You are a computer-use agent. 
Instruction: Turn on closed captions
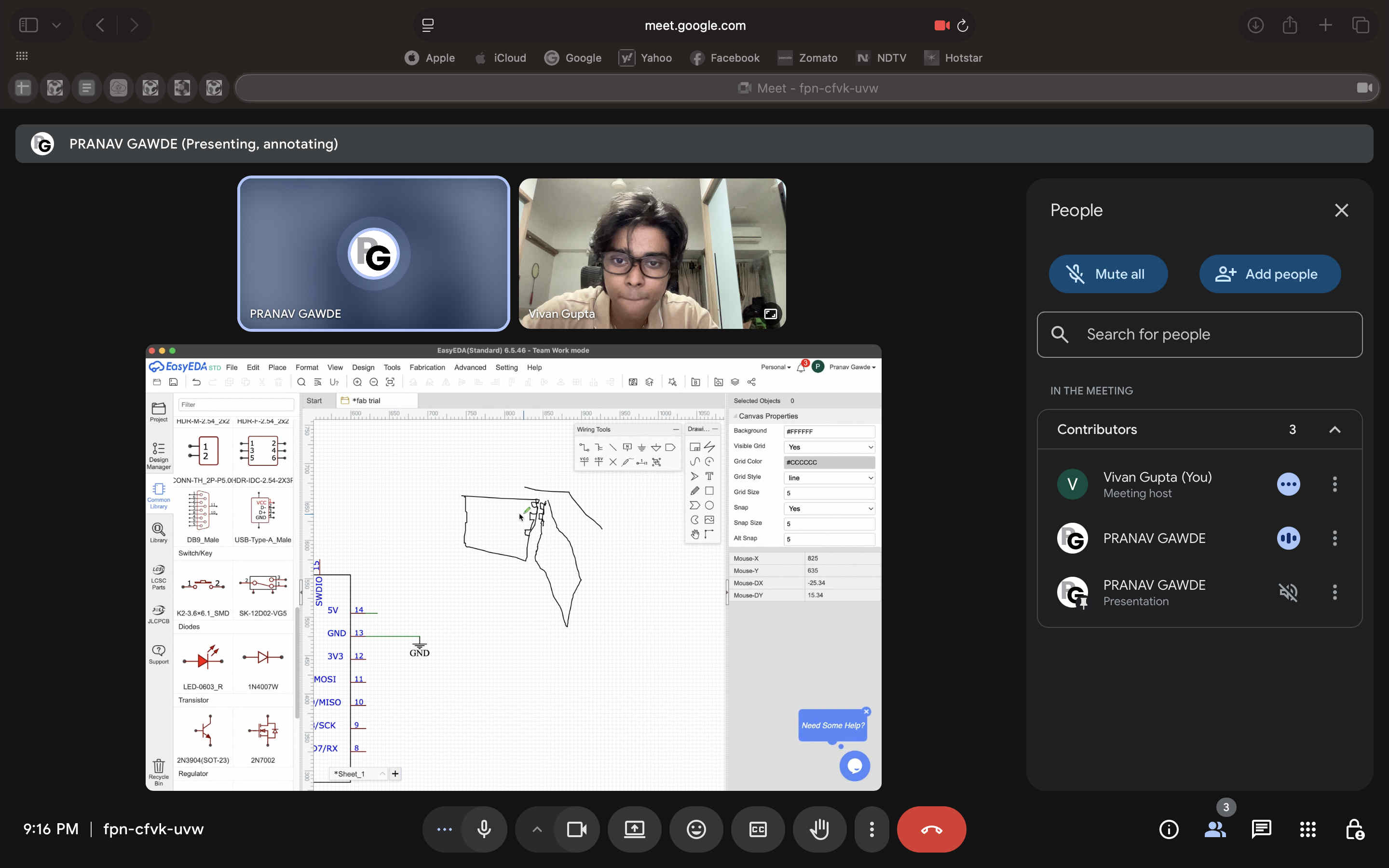tap(758, 829)
